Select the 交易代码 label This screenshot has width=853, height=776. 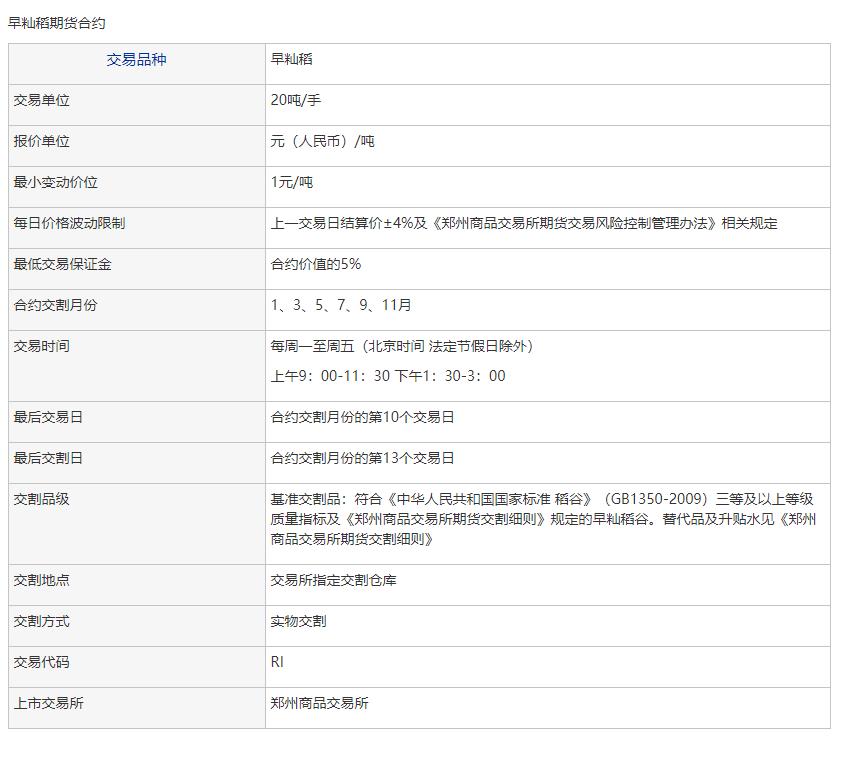42,662
